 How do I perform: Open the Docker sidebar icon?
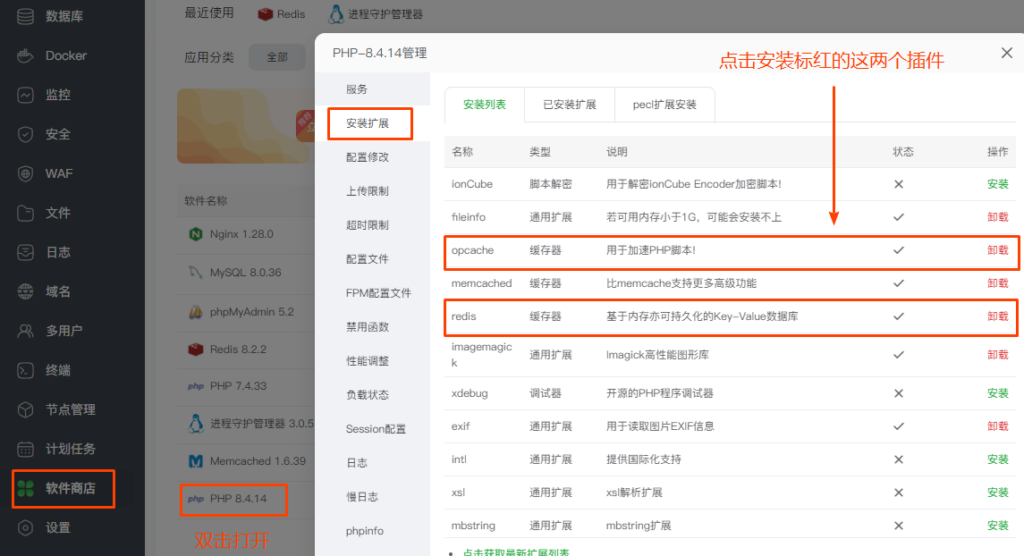25,56
